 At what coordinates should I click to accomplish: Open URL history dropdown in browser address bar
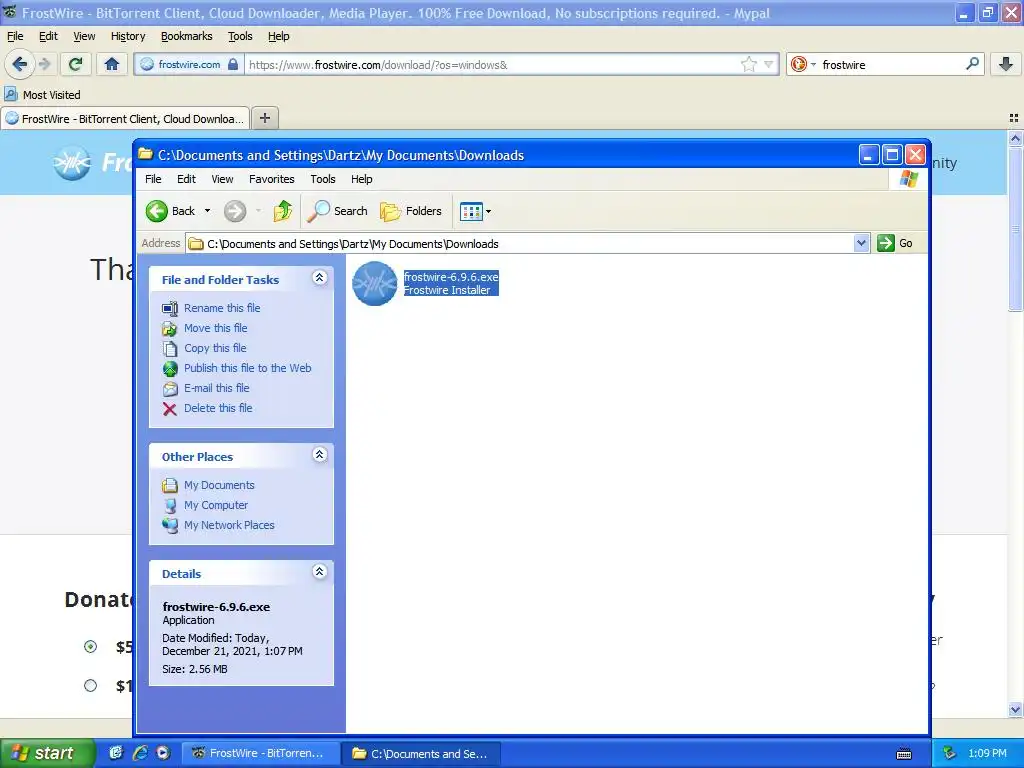pos(769,64)
